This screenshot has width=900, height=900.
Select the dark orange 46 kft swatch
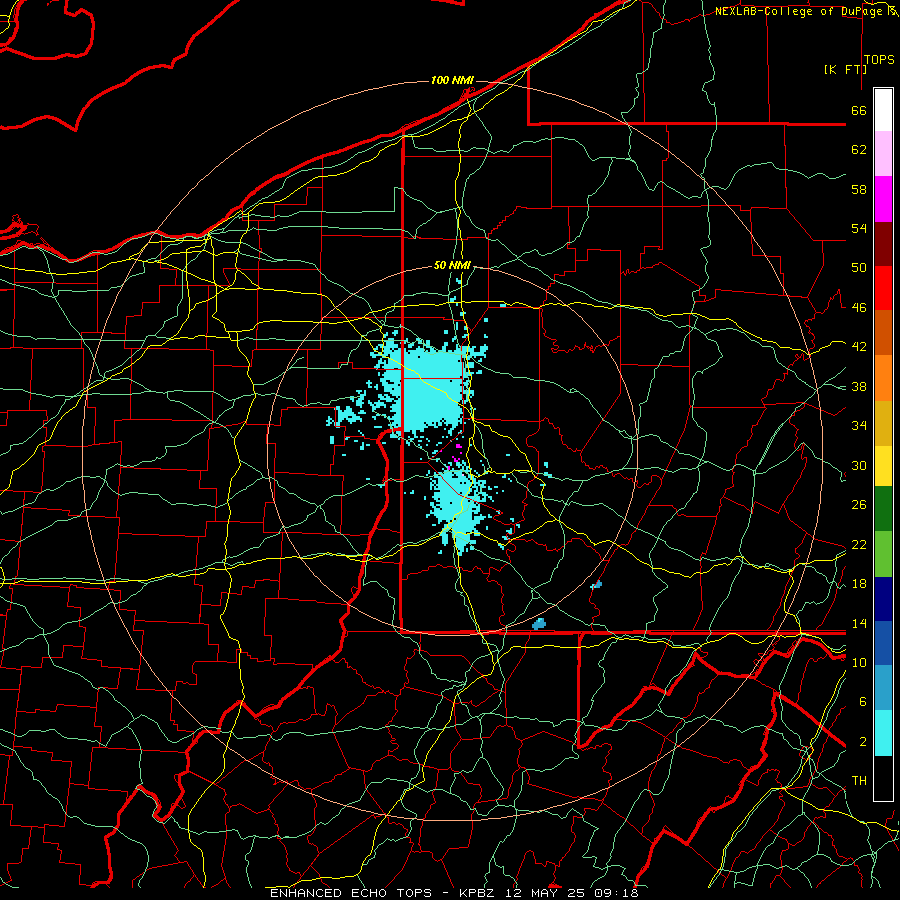[x=883, y=333]
